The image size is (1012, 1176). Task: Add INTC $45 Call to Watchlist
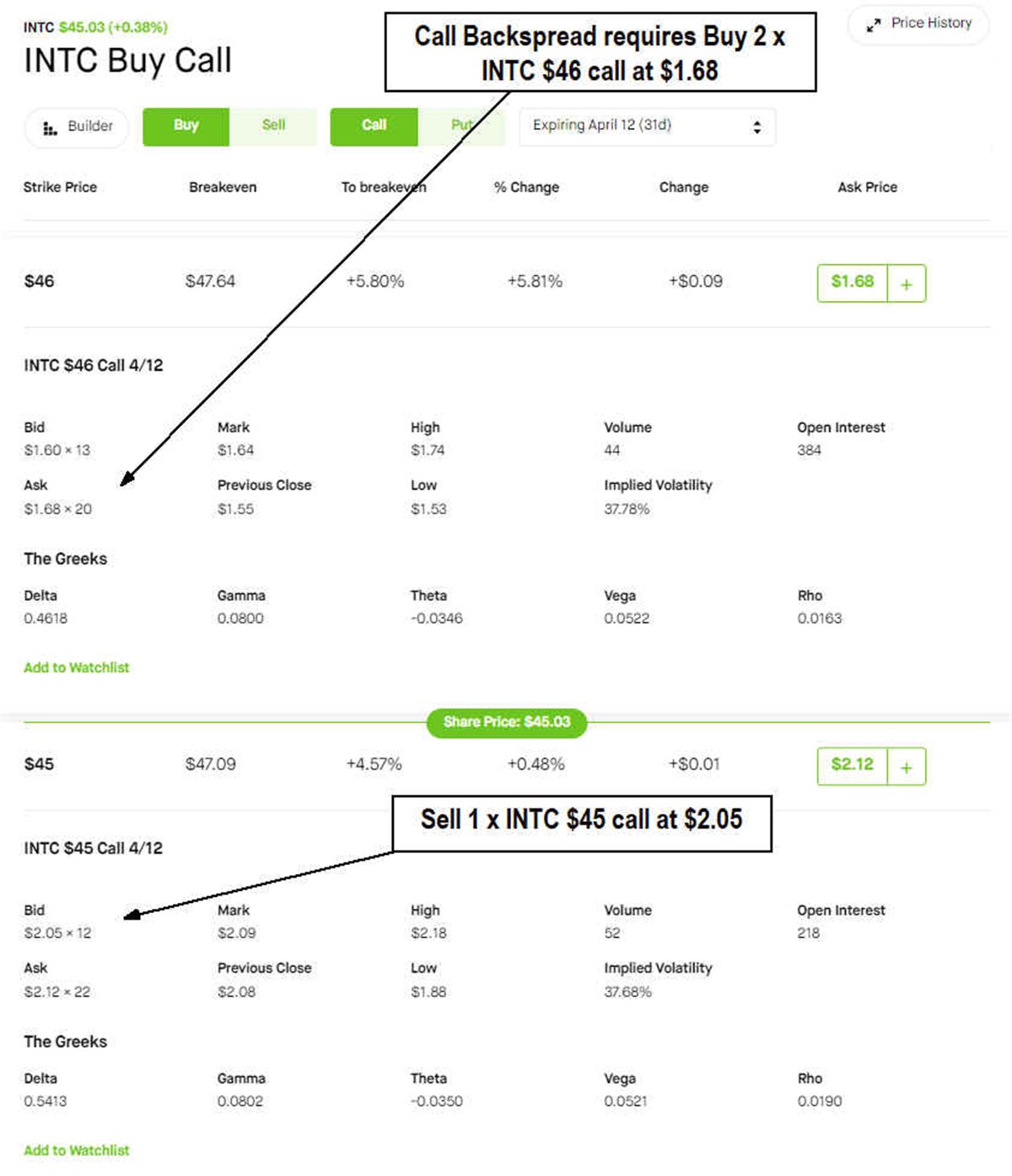click(77, 1151)
